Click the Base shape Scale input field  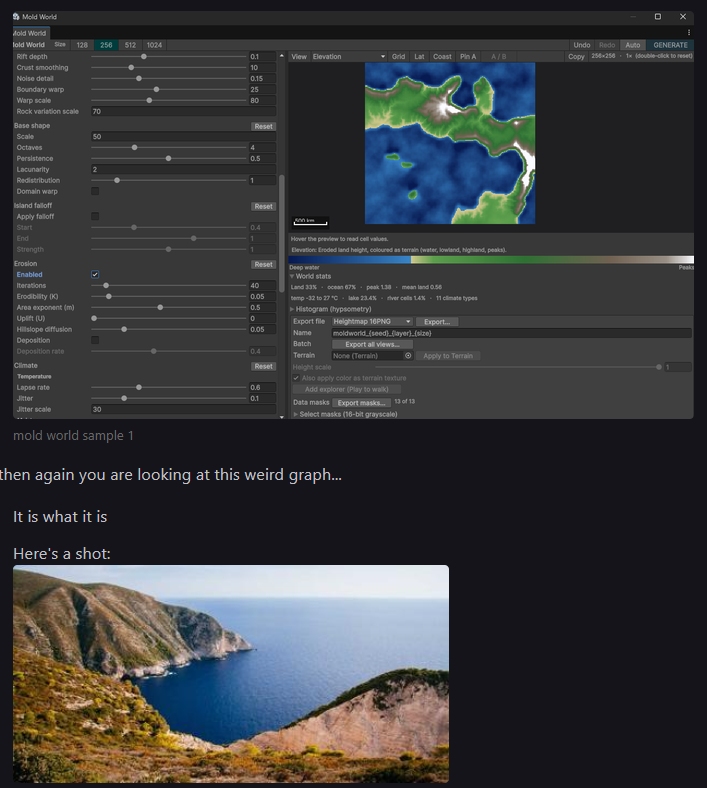click(183, 136)
